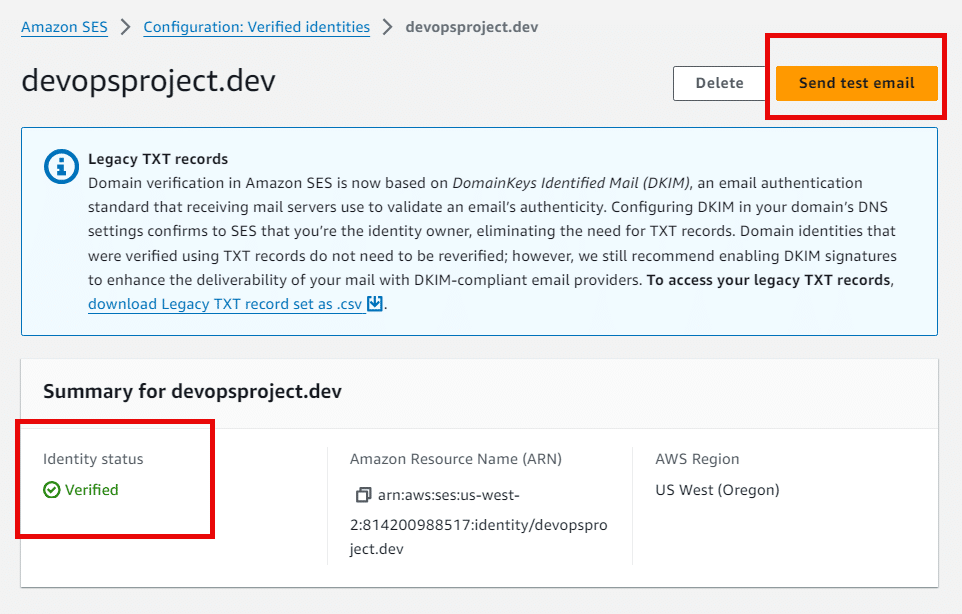This screenshot has width=962, height=614.
Task: Click the Amazon Resource Name (ARN) label
Action: tap(456, 459)
